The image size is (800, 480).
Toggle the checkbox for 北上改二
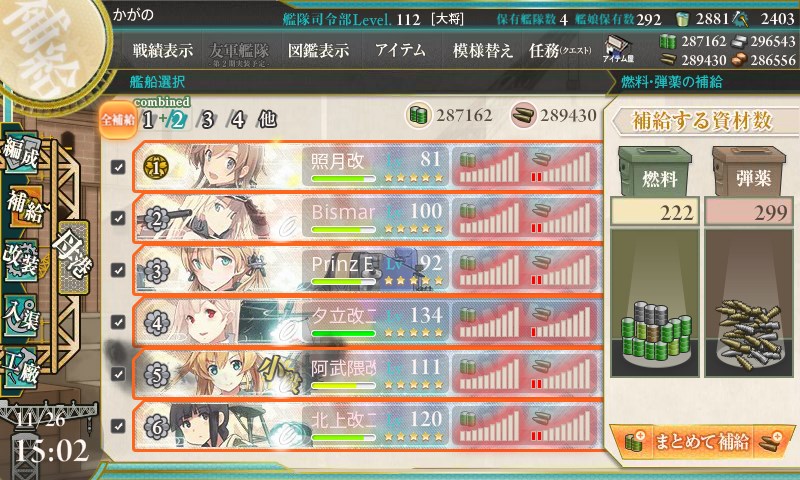coord(118,425)
